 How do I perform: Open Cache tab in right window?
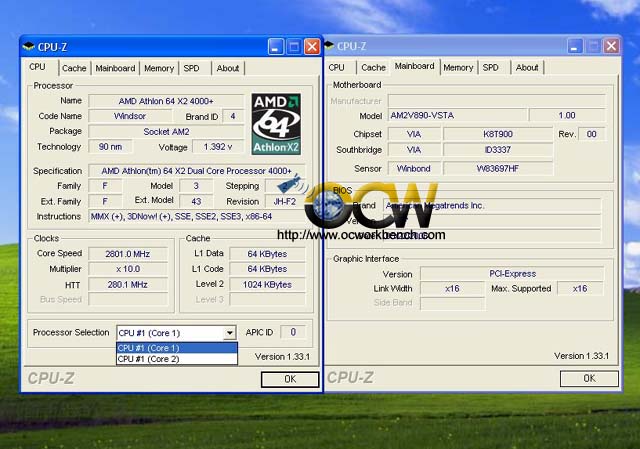pyautogui.click(x=373, y=67)
